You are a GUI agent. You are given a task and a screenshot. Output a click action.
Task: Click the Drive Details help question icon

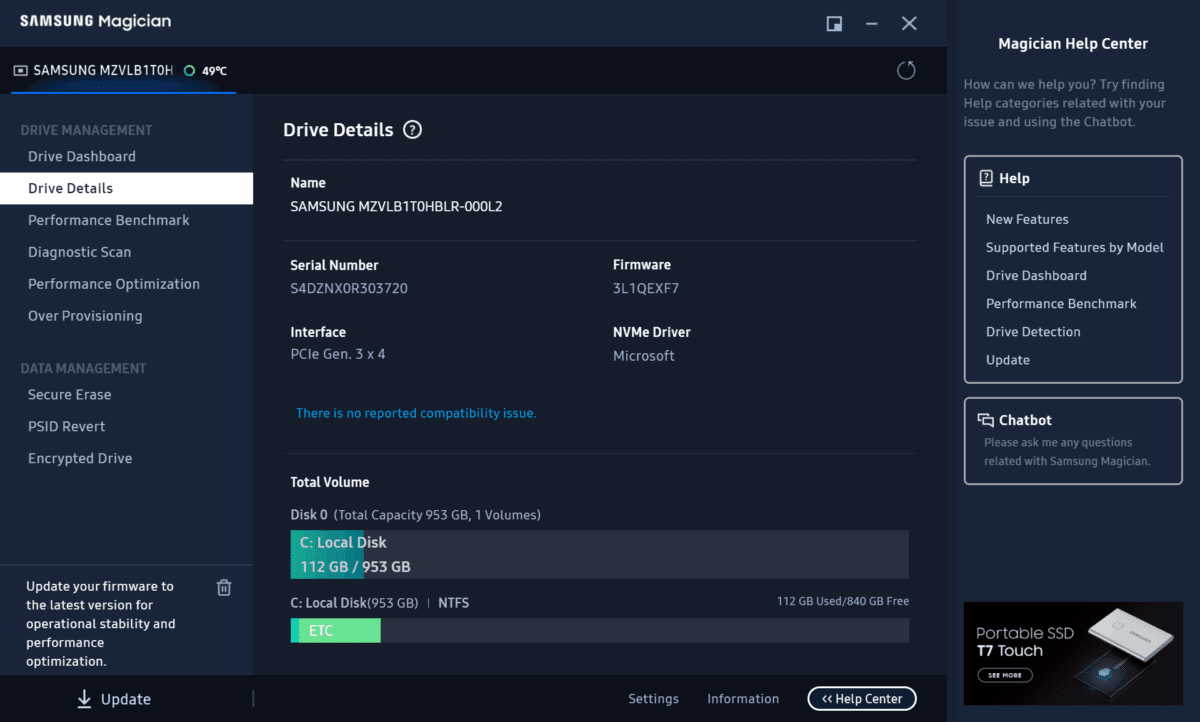point(412,130)
